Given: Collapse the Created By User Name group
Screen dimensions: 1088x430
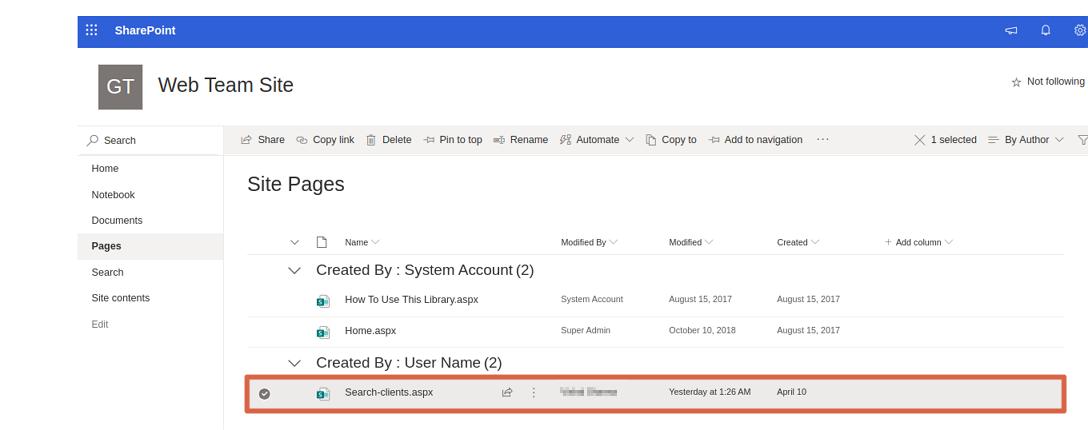Looking at the screenshot, I should click(x=294, y=363).
